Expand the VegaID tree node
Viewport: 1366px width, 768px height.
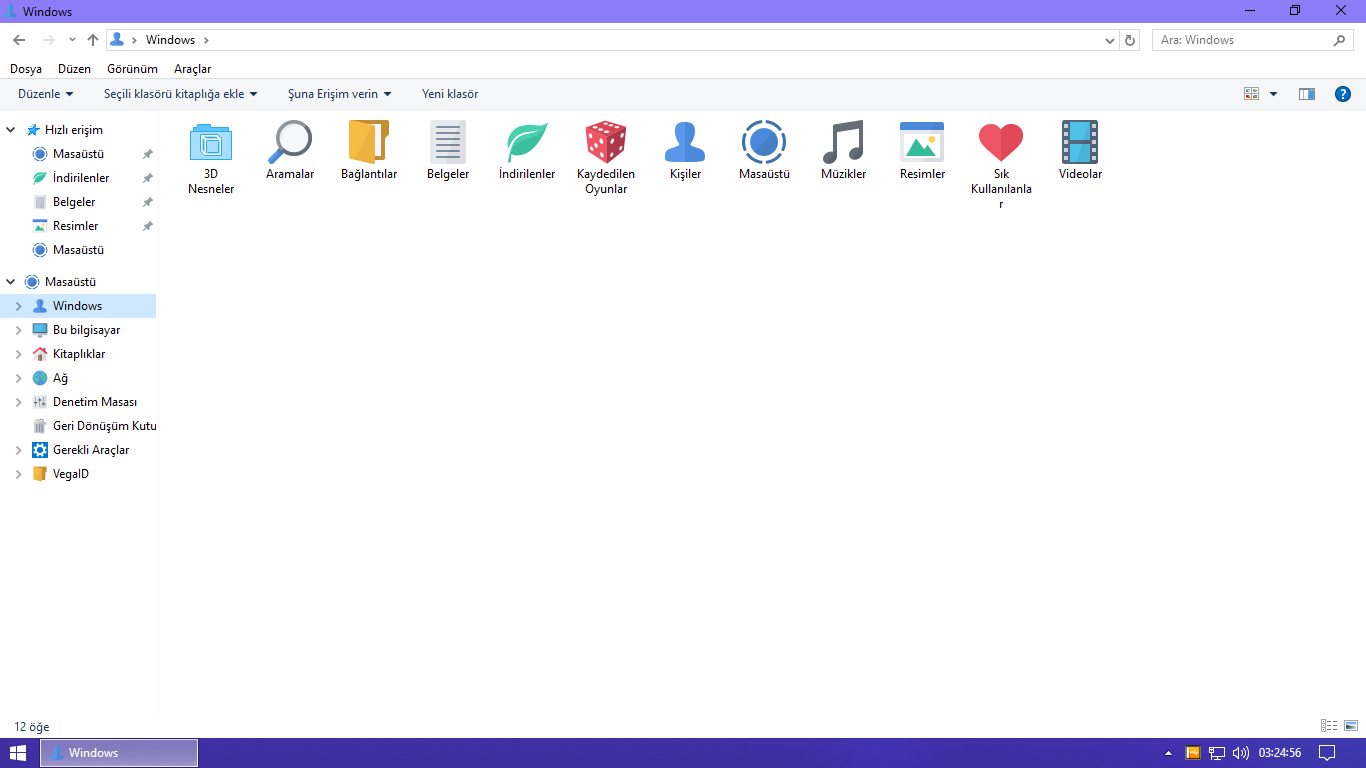pyautogui.click(x=19, y=474)
